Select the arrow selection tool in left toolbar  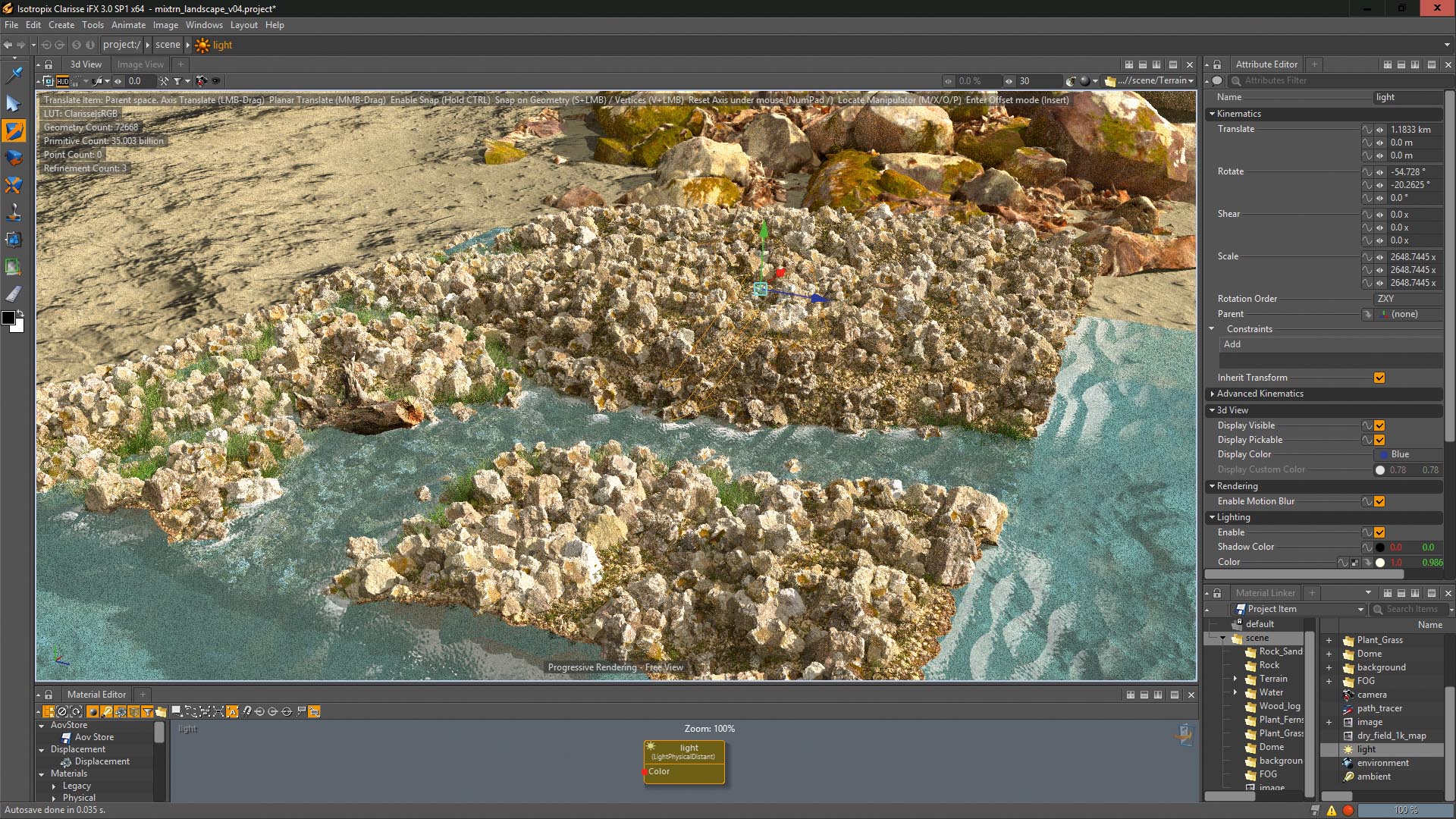tap(13, 103)
